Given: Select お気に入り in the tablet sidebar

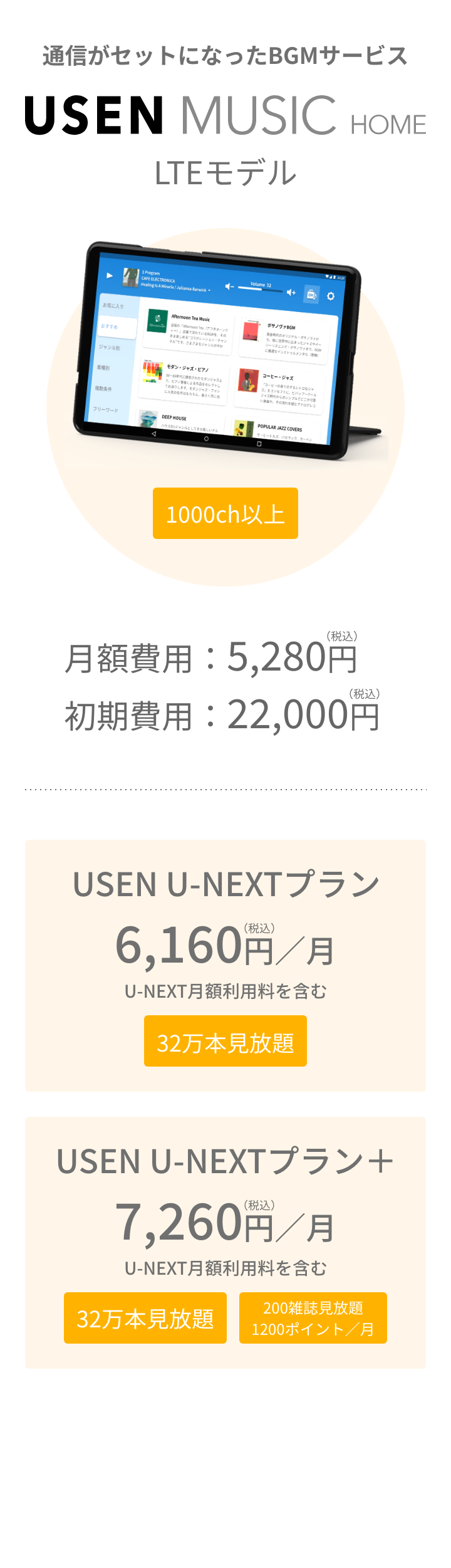Looking at the screenshot, I should coord(113,306).
